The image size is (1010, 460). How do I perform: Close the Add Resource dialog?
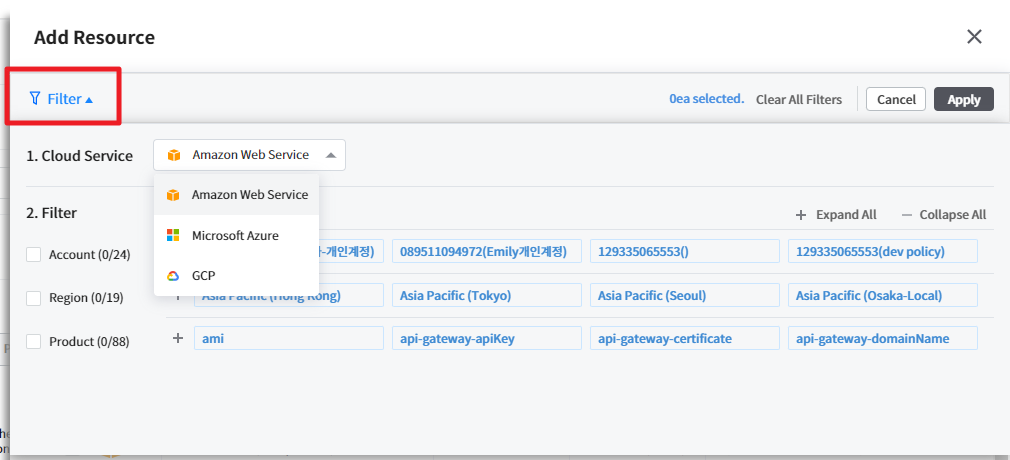974,37
